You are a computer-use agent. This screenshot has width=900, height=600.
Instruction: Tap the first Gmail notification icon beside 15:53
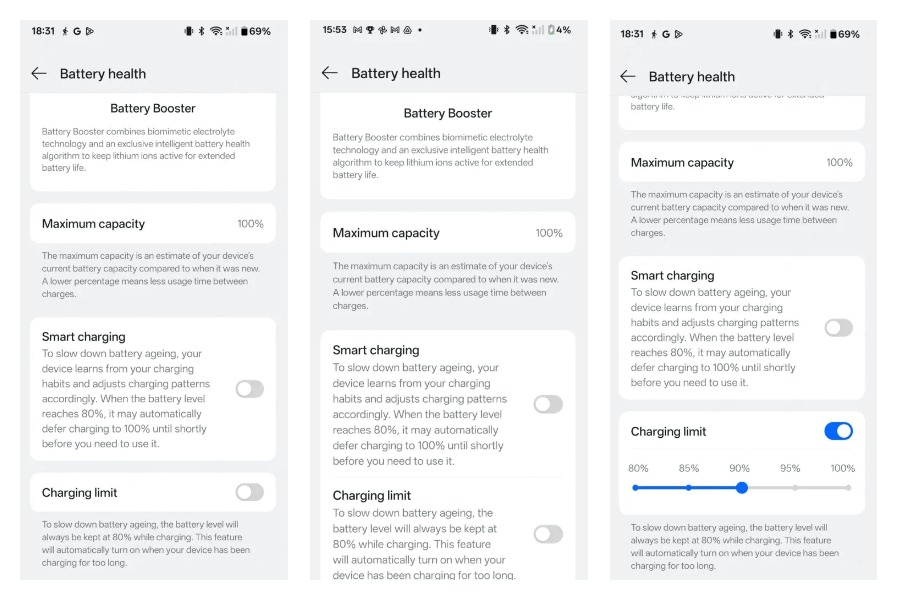click(x=356, y=30)
